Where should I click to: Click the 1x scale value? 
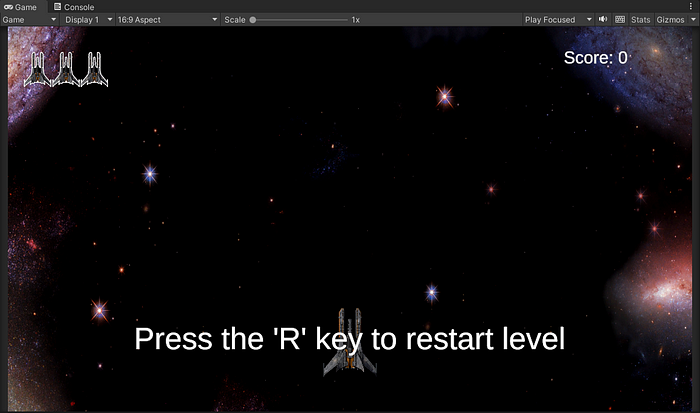(x=355, y=20)
